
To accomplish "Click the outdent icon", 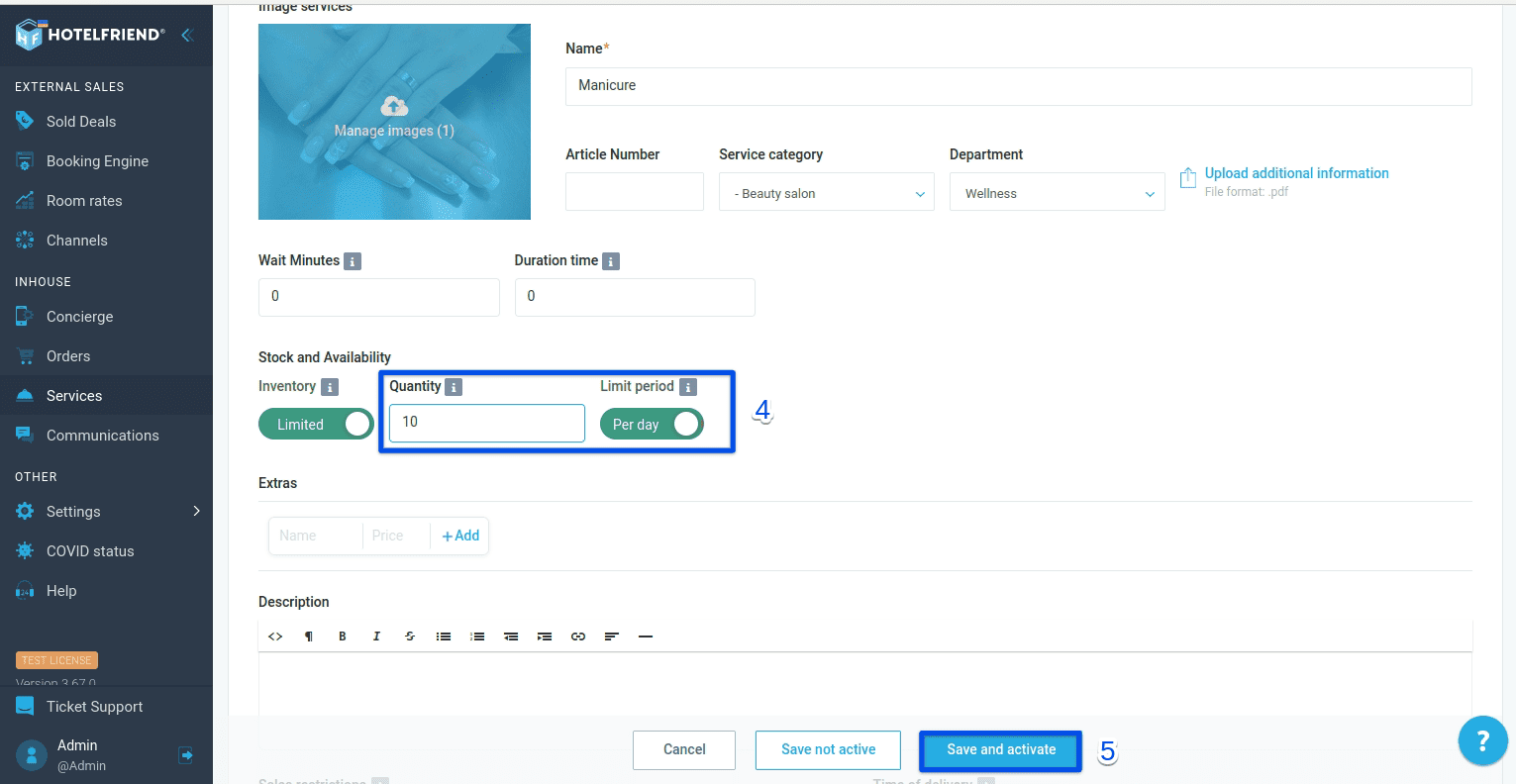I will click(511, 637).
